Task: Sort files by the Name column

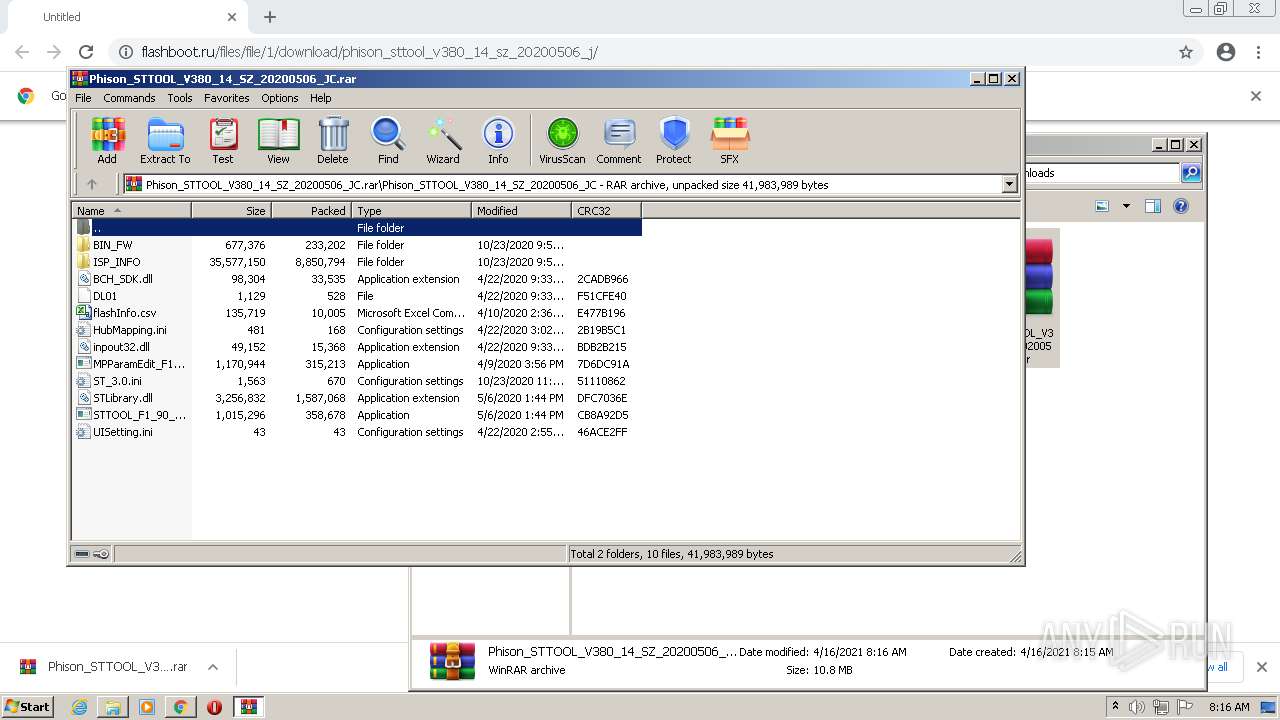Action: tap(131, 210)
